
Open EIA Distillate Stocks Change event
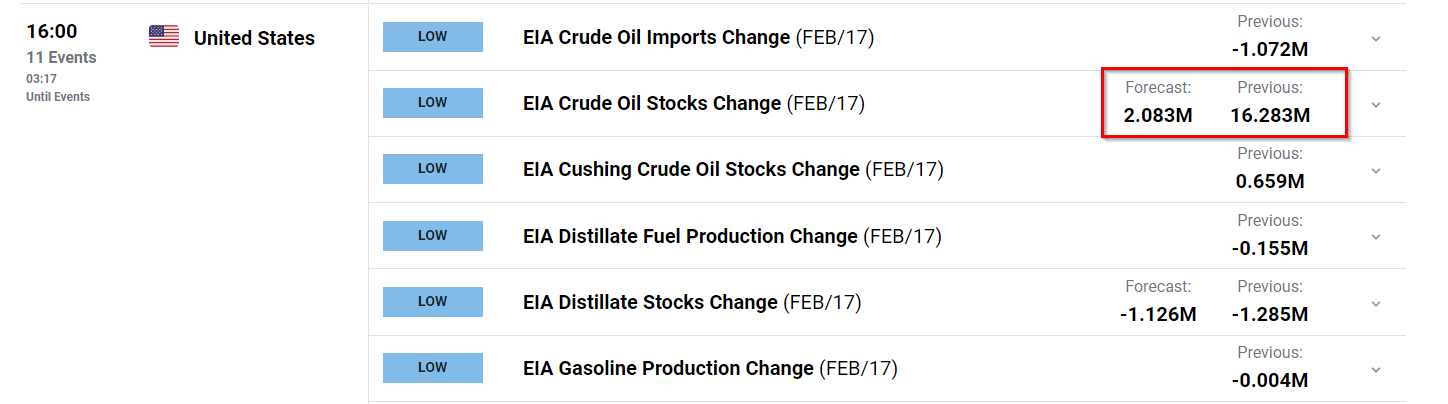(x=692, y=302)
